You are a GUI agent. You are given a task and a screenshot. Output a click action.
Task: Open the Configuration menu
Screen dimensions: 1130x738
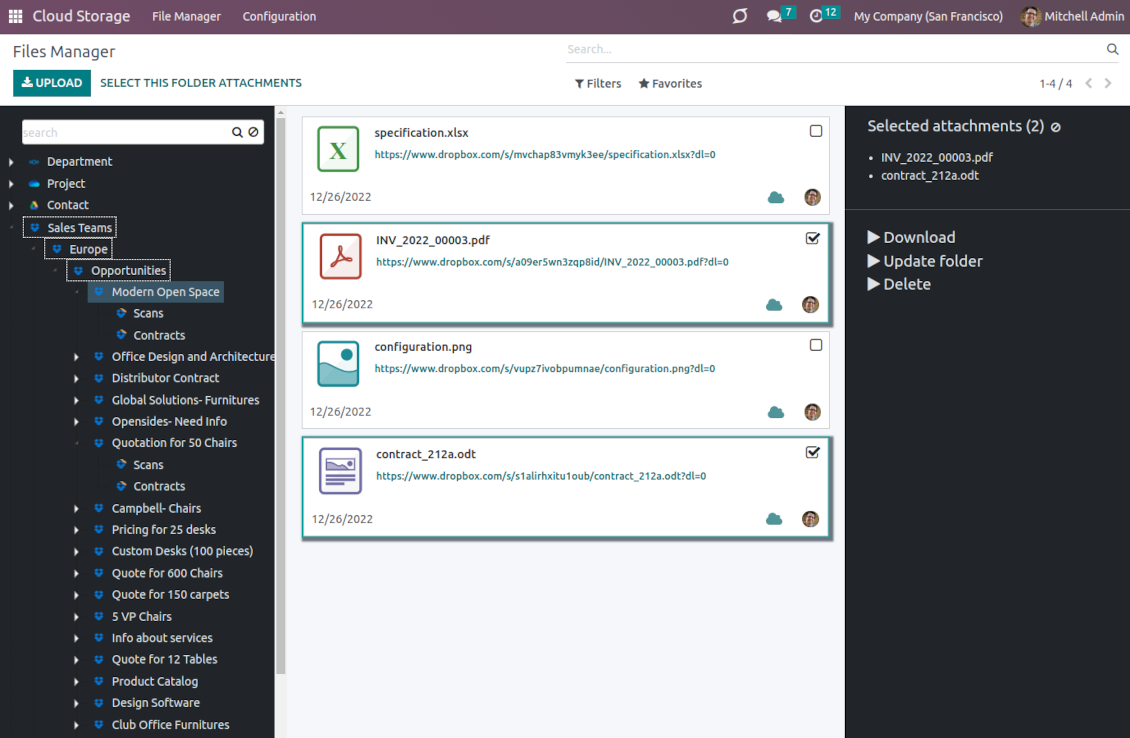[279, 16]
